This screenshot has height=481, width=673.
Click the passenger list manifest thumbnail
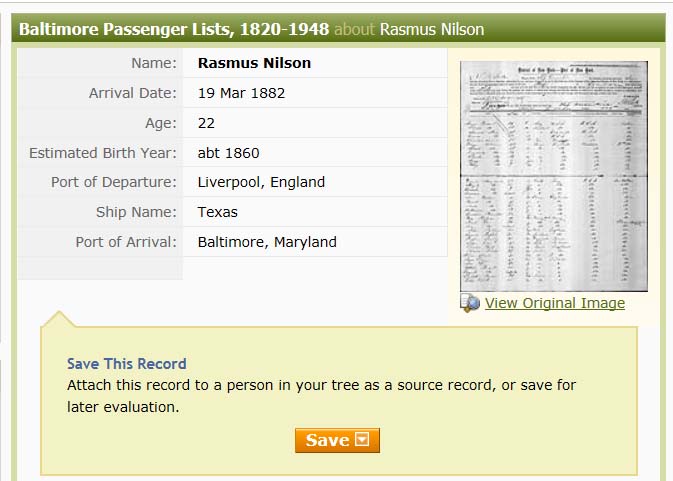[554, 176]
